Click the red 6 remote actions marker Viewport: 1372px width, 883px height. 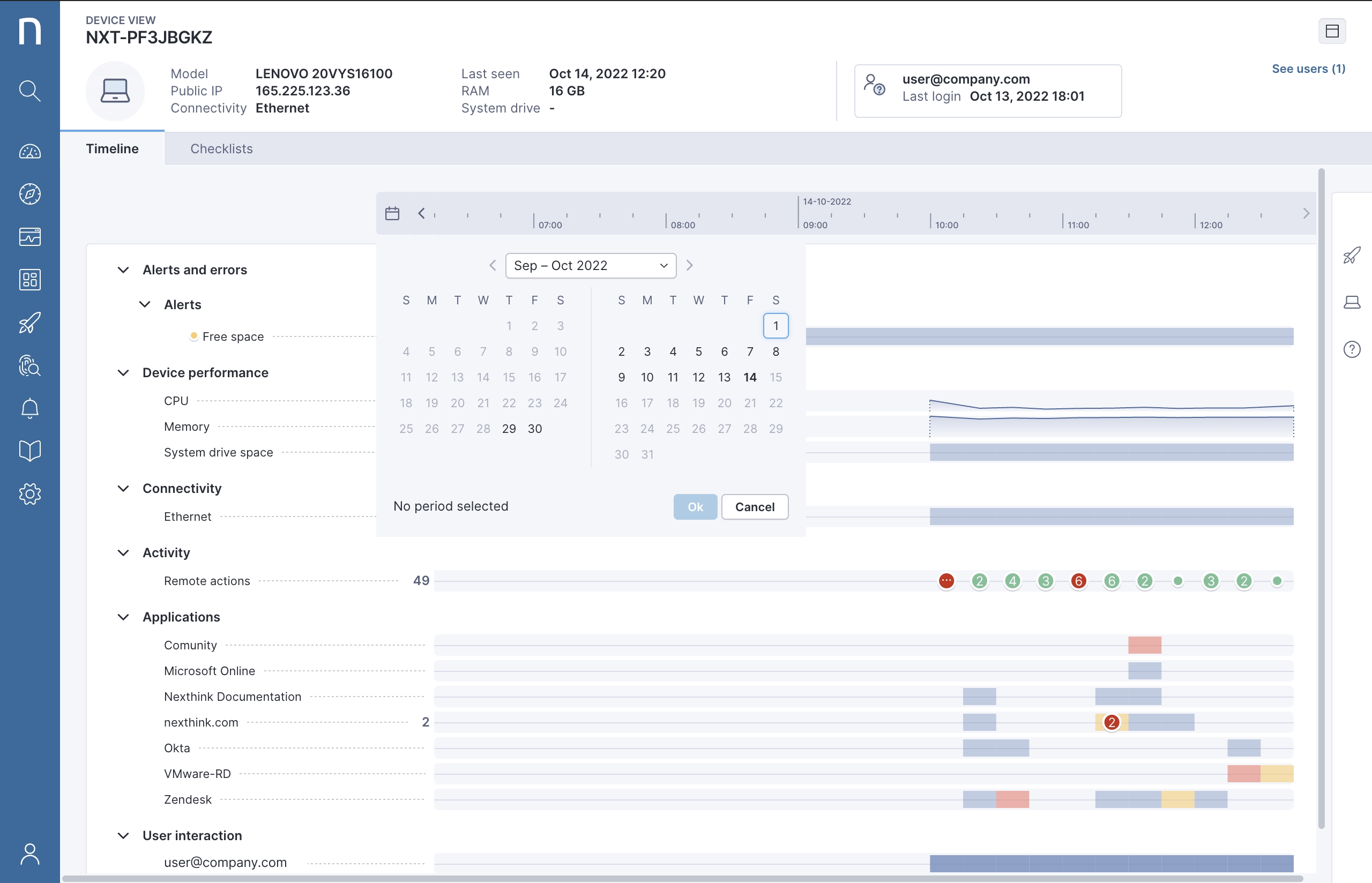pos(1078,581)
